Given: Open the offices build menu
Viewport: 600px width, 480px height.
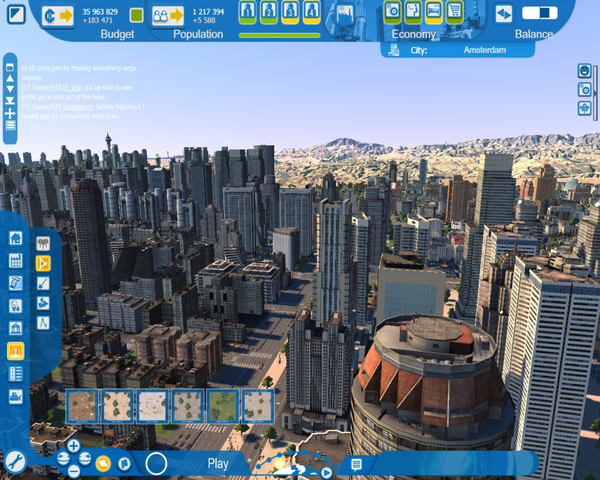Looking at the screenshot, I should coord(16,283).
